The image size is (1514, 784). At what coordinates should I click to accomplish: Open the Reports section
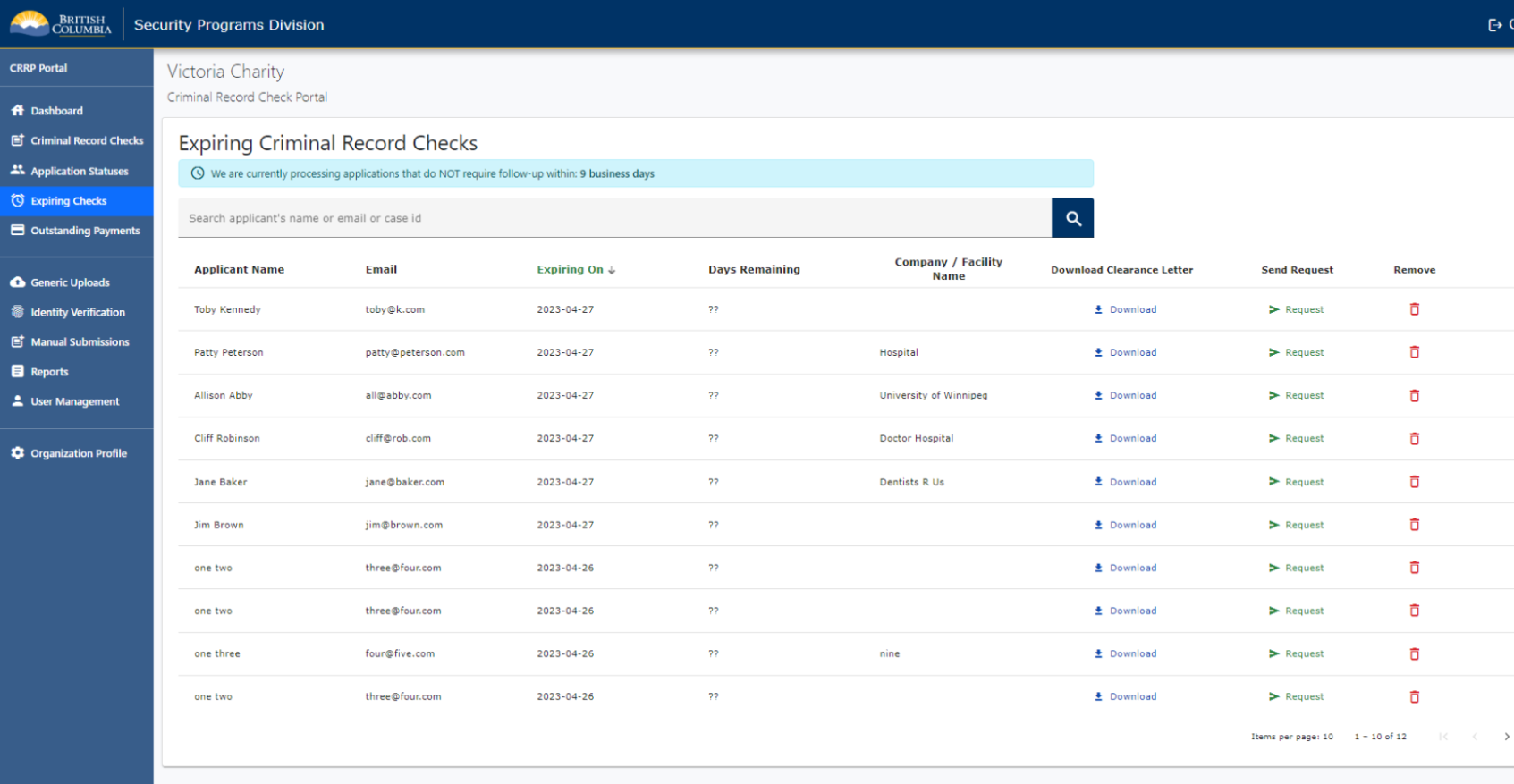49,372
